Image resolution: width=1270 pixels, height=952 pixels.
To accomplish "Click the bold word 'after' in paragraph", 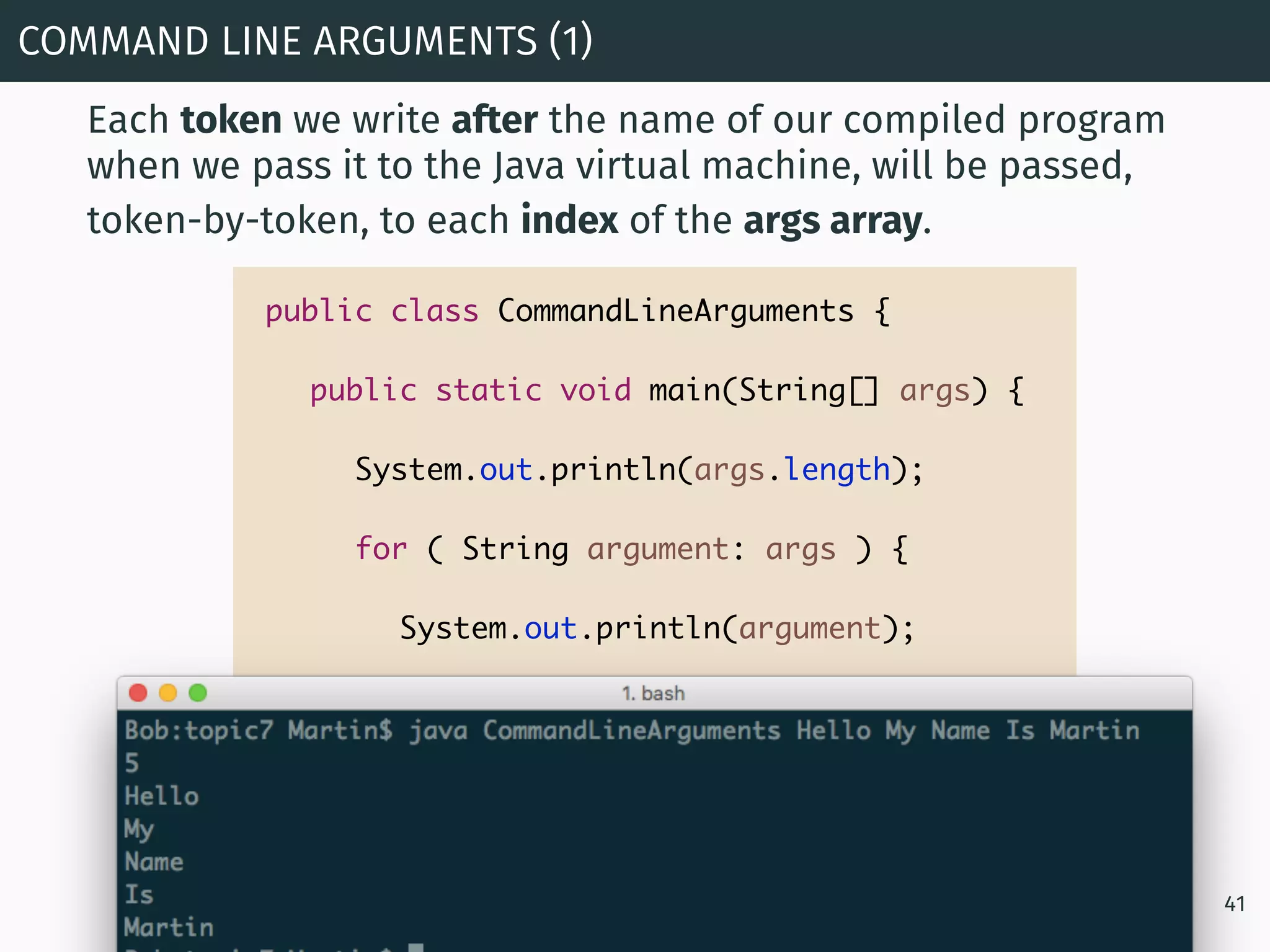I will [x=494, y=120].
